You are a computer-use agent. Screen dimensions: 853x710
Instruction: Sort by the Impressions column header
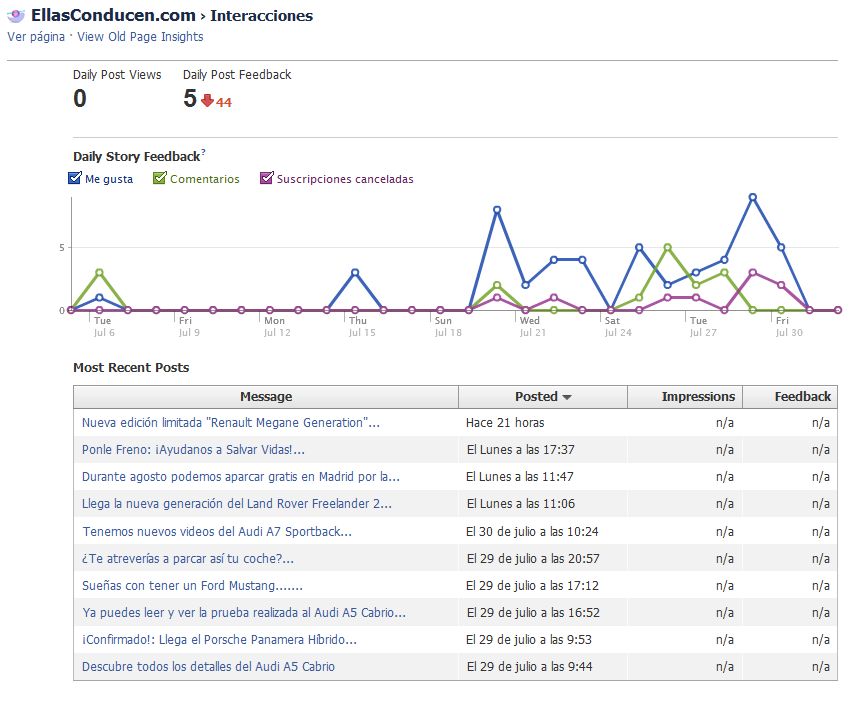685,397
